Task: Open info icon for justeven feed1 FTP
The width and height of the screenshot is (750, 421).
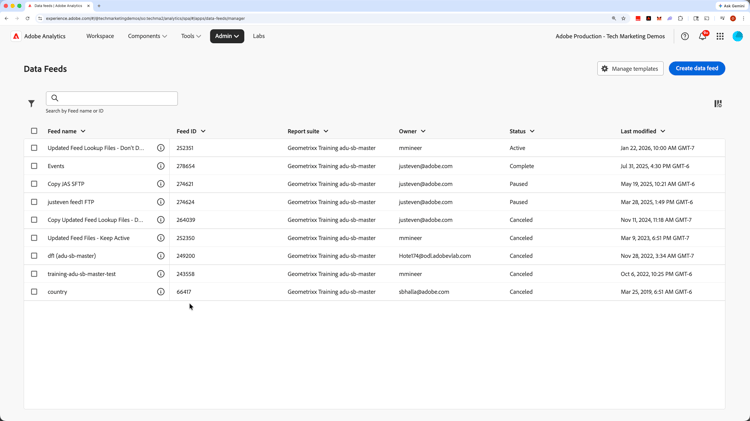Action: pos(161,202)
